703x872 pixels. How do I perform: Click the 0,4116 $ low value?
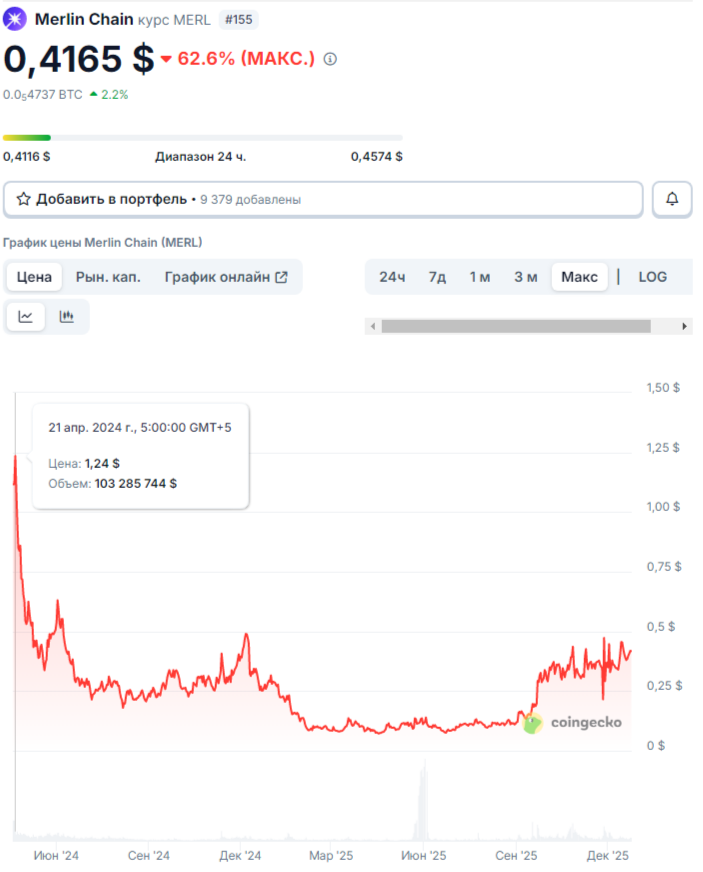coord(26,157)
